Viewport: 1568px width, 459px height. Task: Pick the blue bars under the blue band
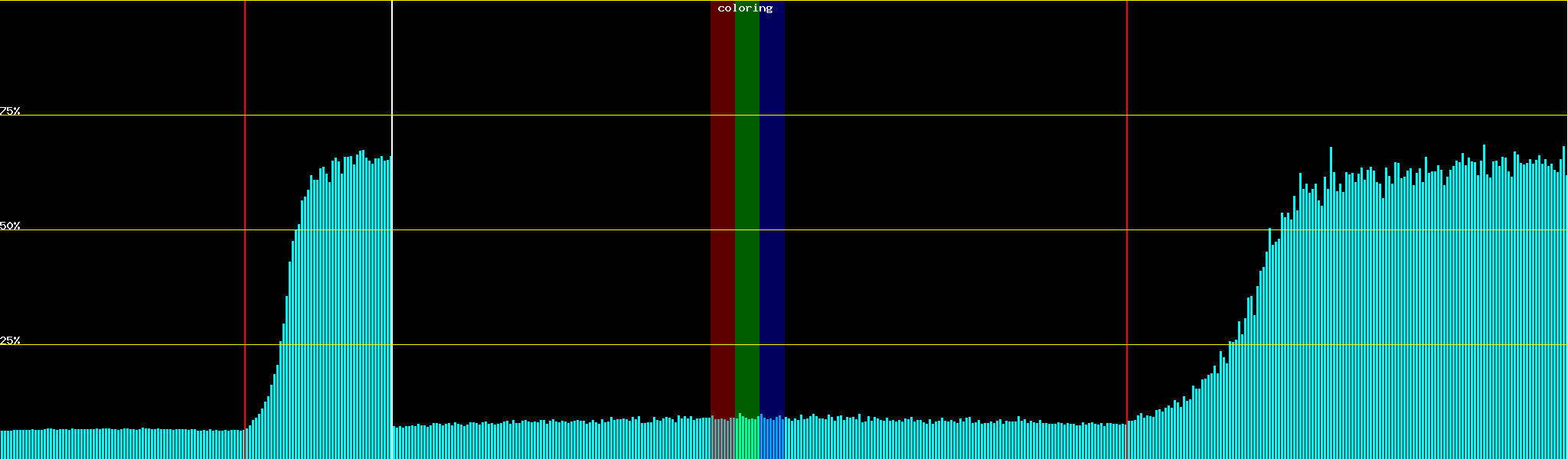pos(772,440)
